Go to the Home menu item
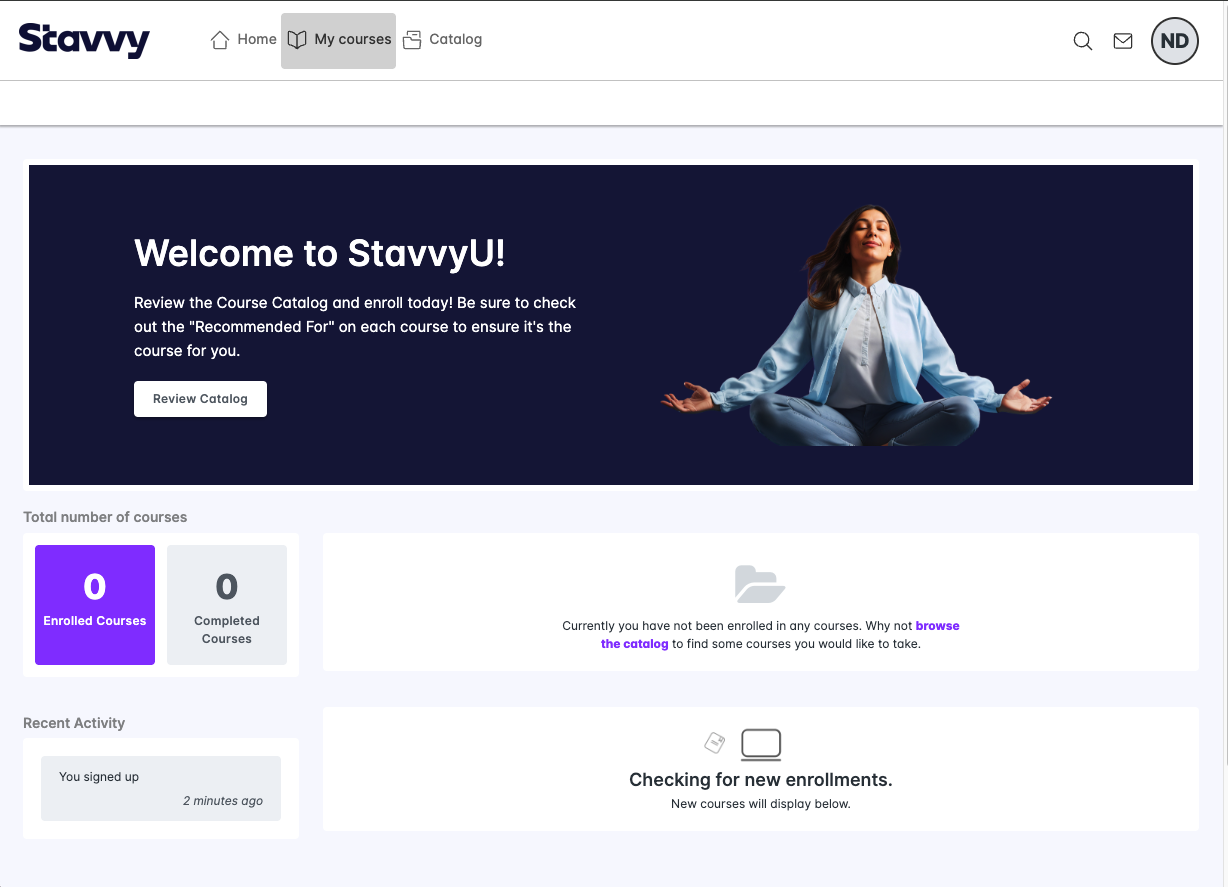The height and width of the screenshot is (887, 1228). [243, 40]
